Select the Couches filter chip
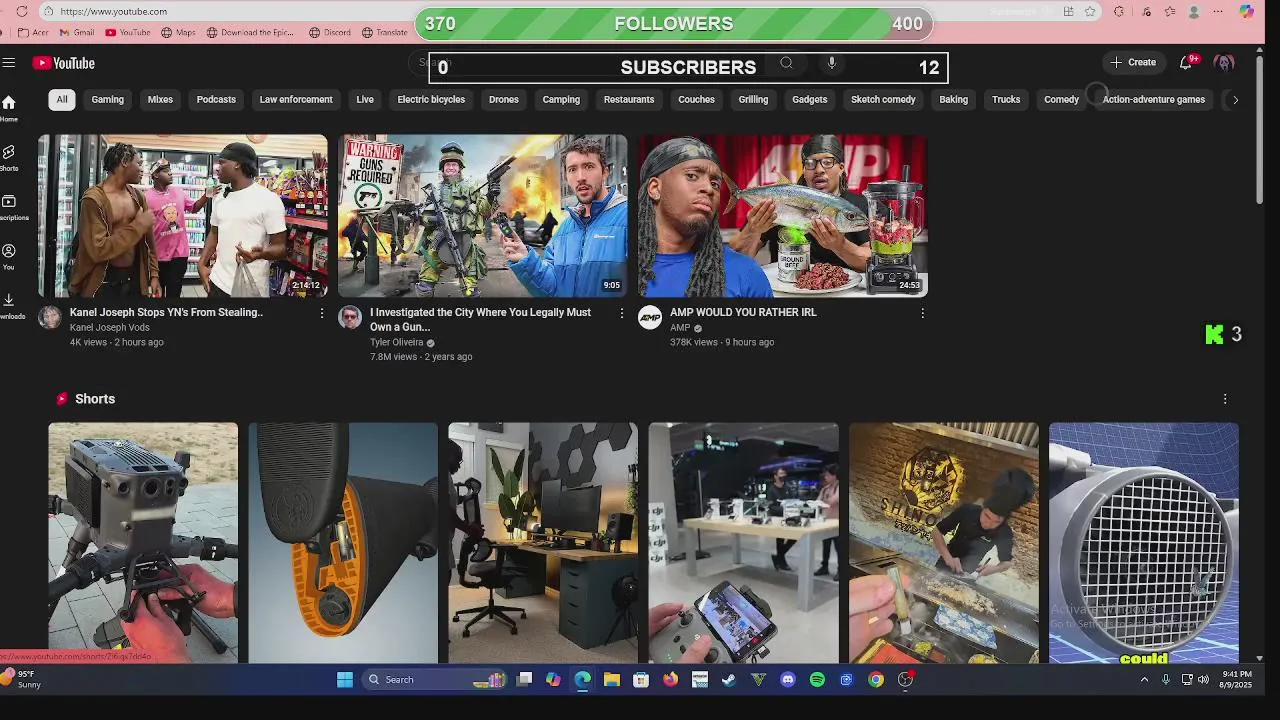 (x=696, y=99)
